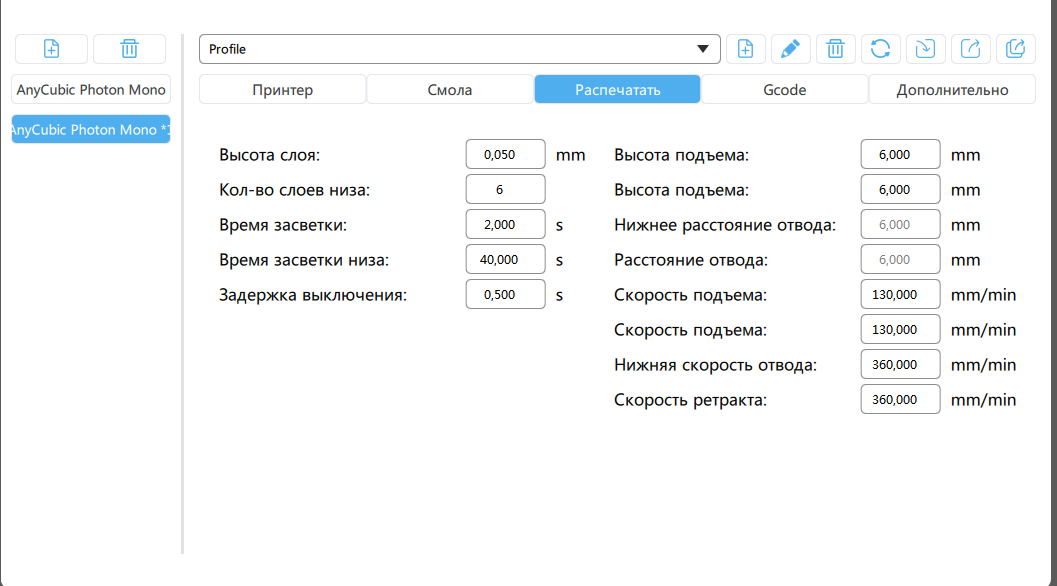
Task: Click the stacked-pages export all icon
Action: (1016, 49)
